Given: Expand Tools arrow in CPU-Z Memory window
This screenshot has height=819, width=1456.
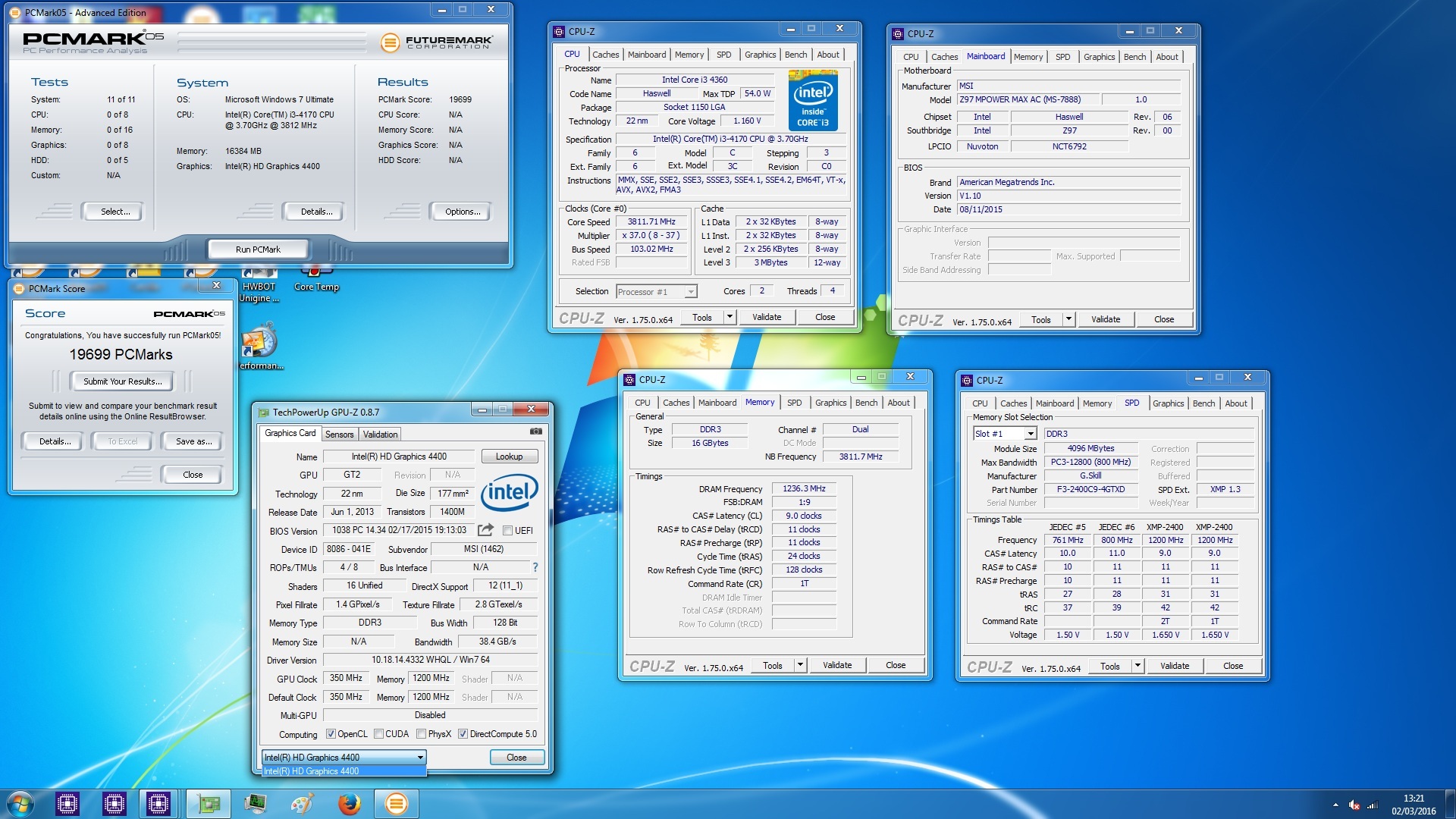Looking at the screenshot, I should [x=800, y=665].
